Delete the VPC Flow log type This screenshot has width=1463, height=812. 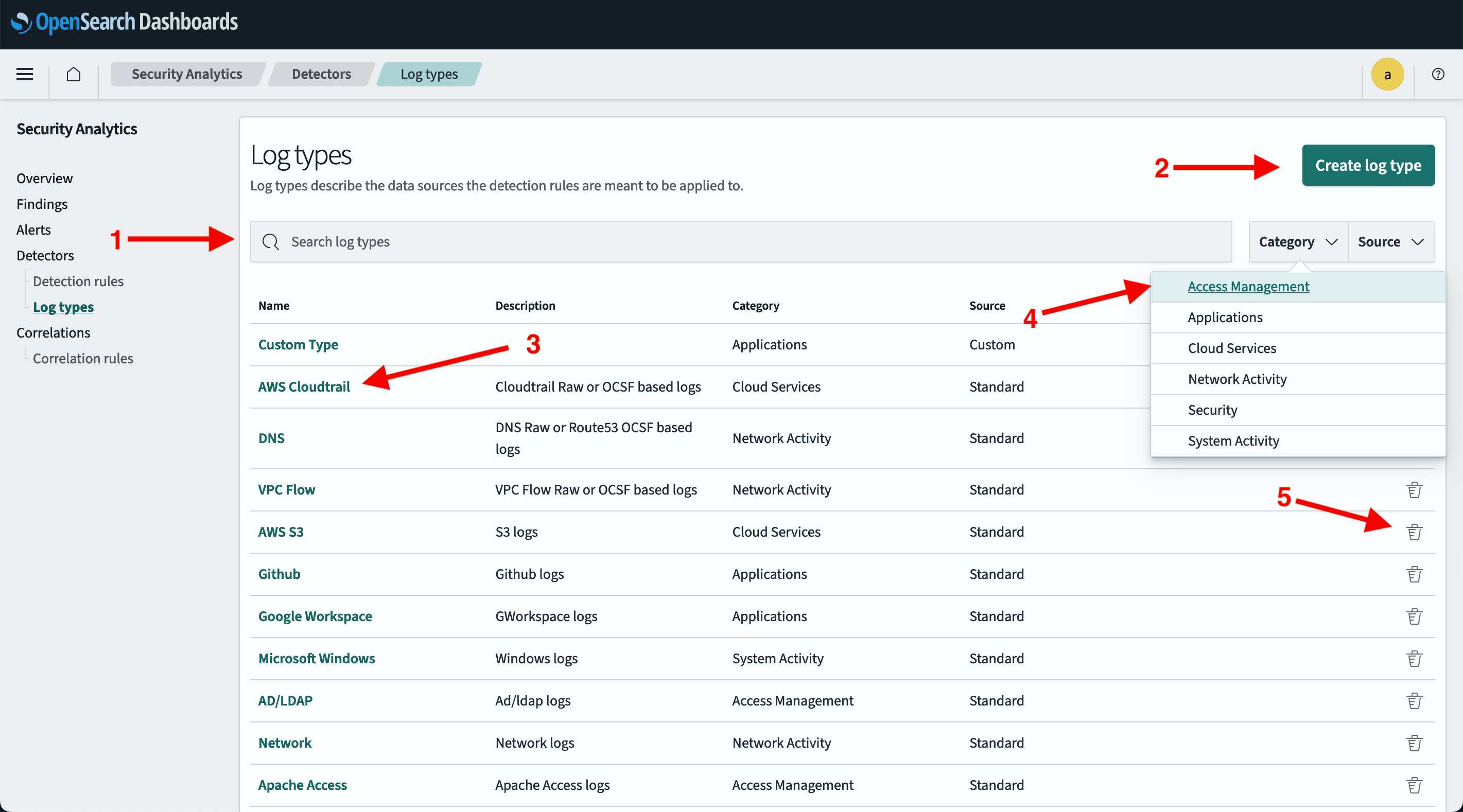tap(1415, 489)
